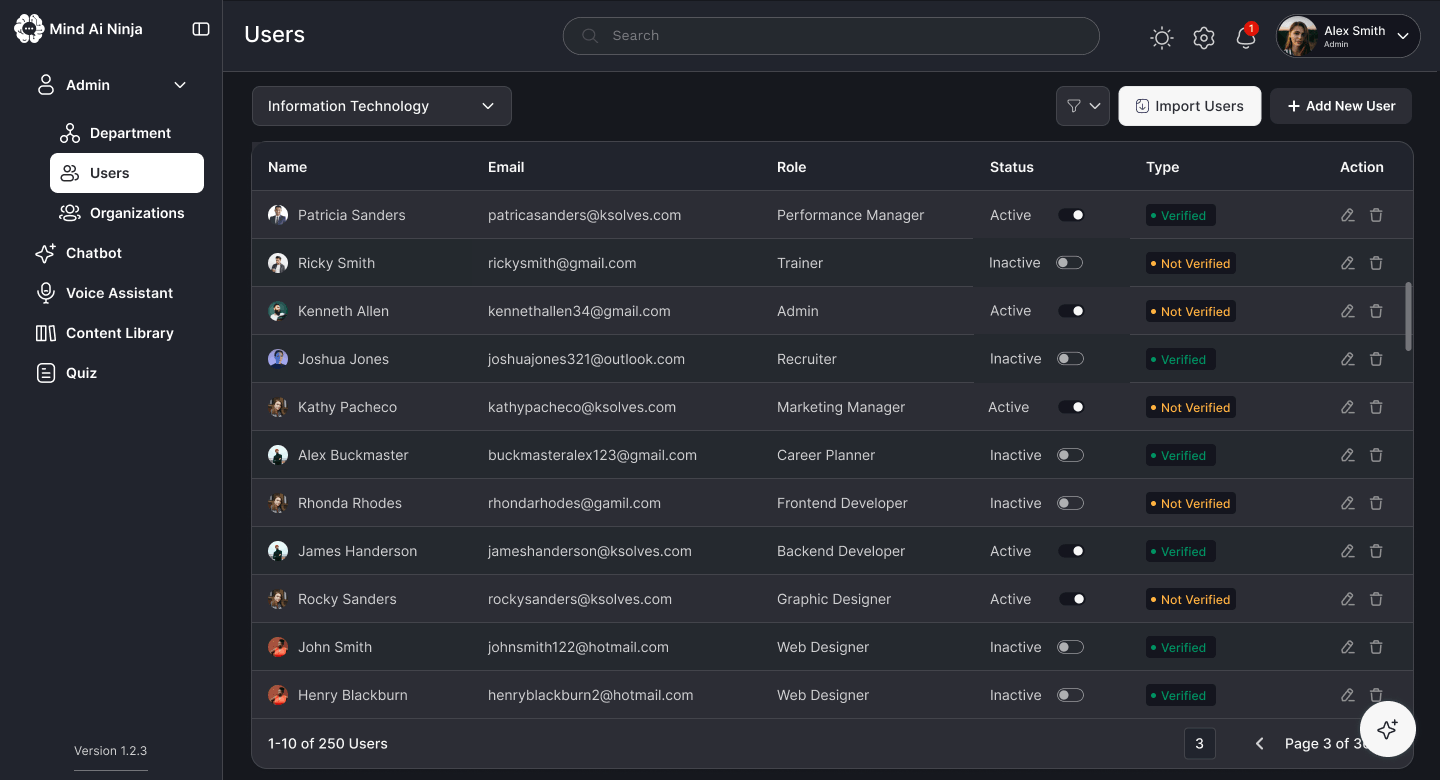This screenshot has height=780, width=1440.
Task: Edit Kenneth Allen user
Action: click(x=1348, y=311)
